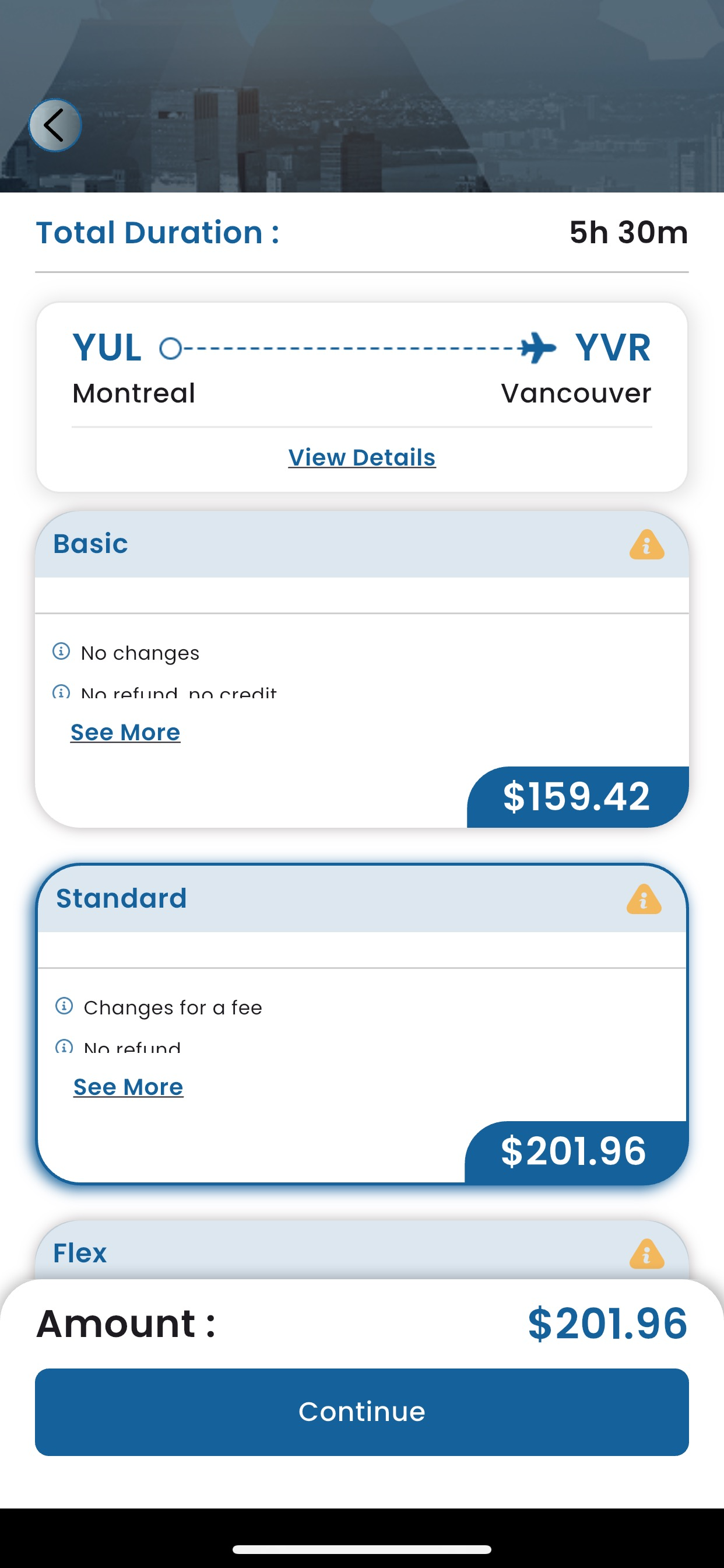Tap the airplane icon on the route line
724x1568 pixels.
coord(537,348)
